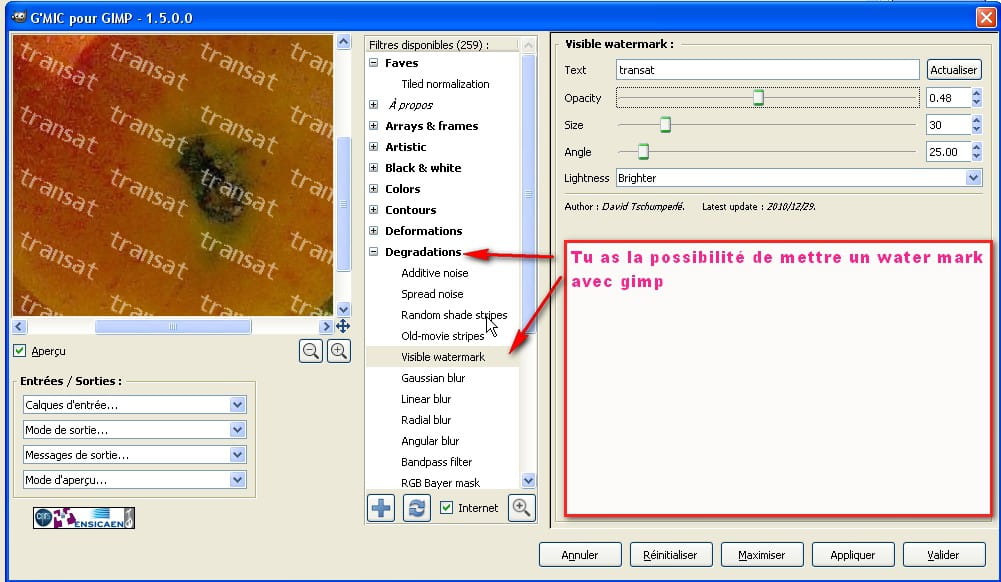The width and height of the screenshot is (1001, 582).
Task: Select Gaussian blur filter
Action: 433,378
